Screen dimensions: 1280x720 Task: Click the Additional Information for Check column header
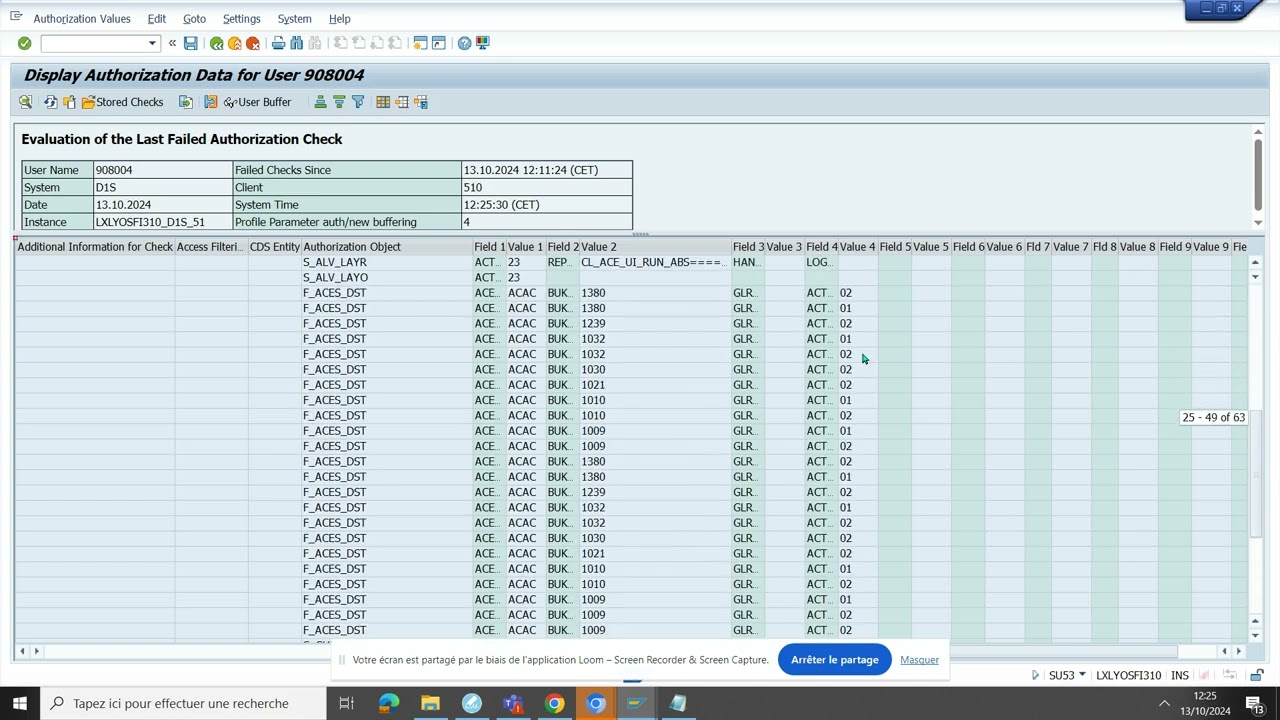95,247
